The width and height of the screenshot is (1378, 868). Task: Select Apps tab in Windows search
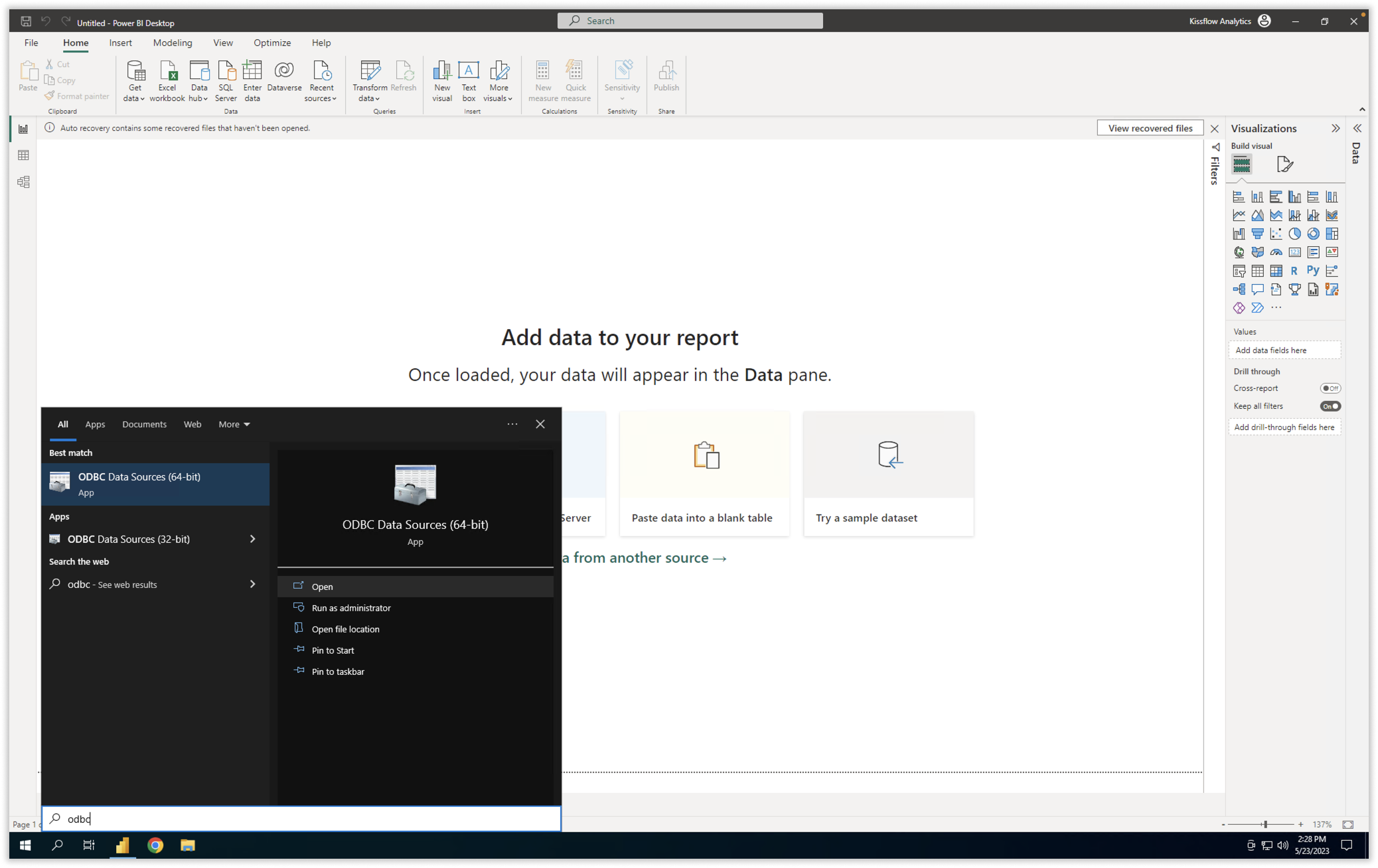pos(95,424)
